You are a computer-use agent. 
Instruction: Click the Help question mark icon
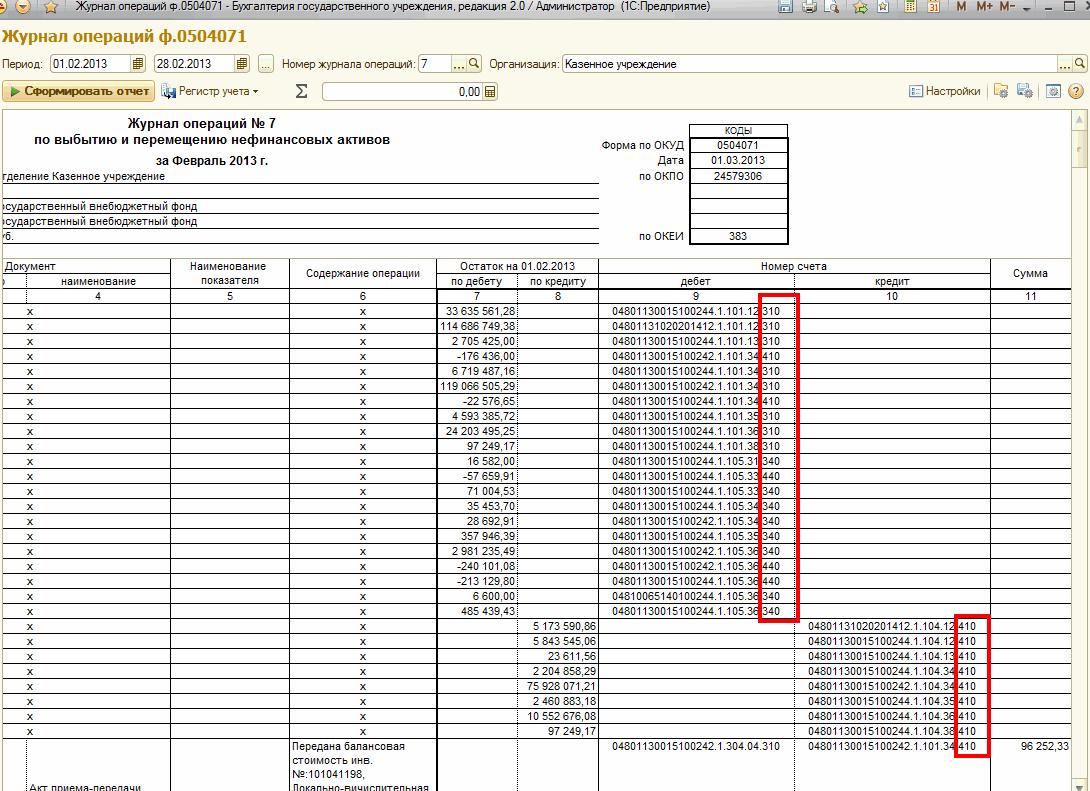click(1076, 91)
